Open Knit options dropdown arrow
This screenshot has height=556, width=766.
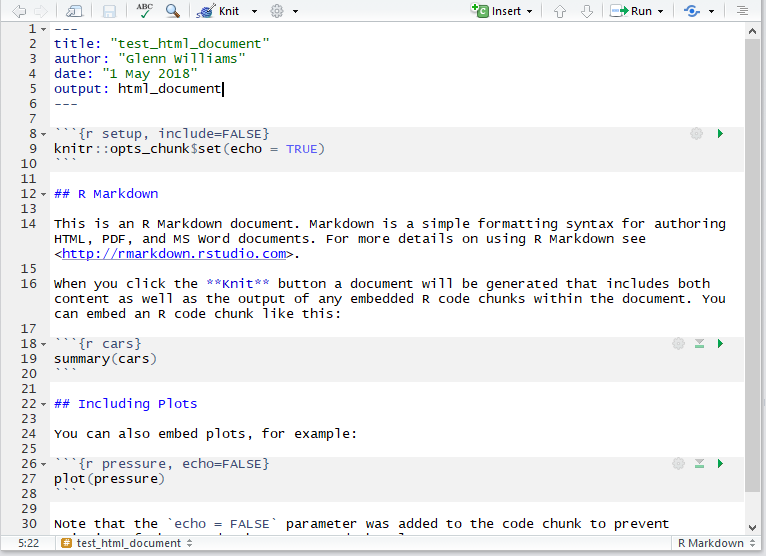click(254, 11)
